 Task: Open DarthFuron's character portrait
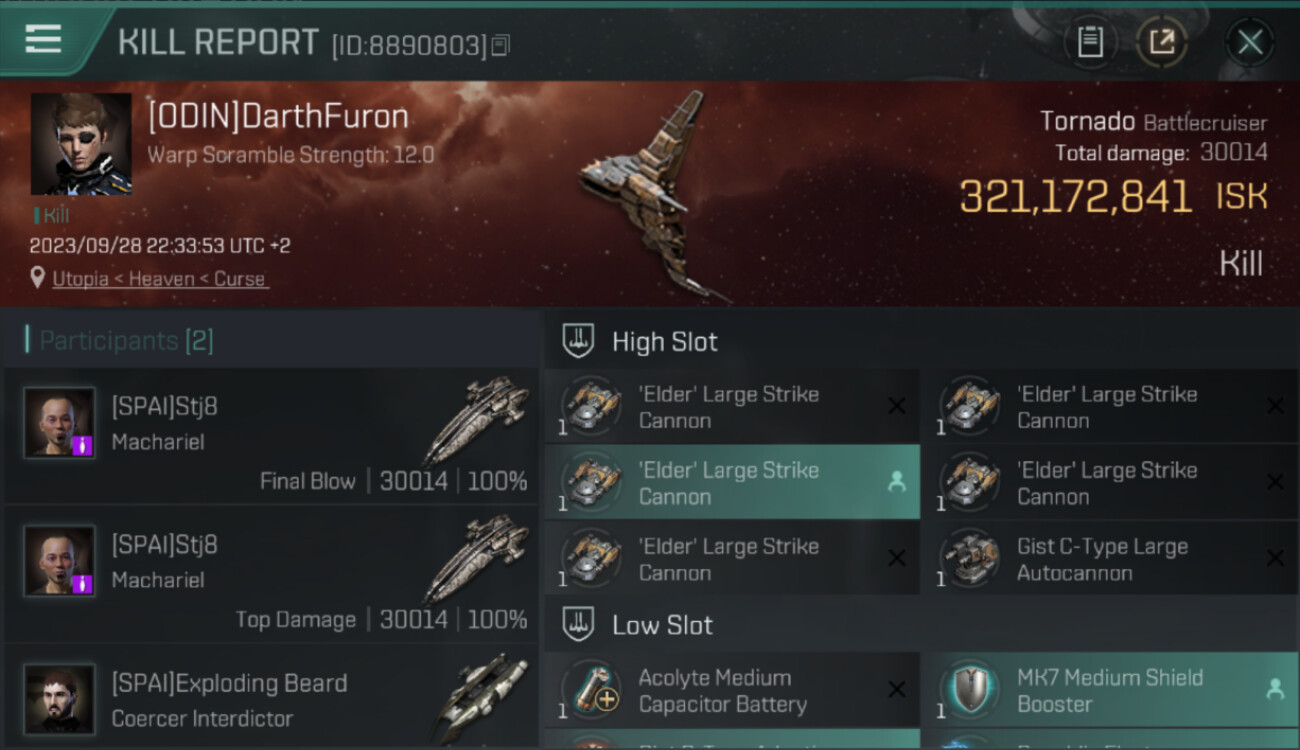pyautogui.click(x=81, y=144)
